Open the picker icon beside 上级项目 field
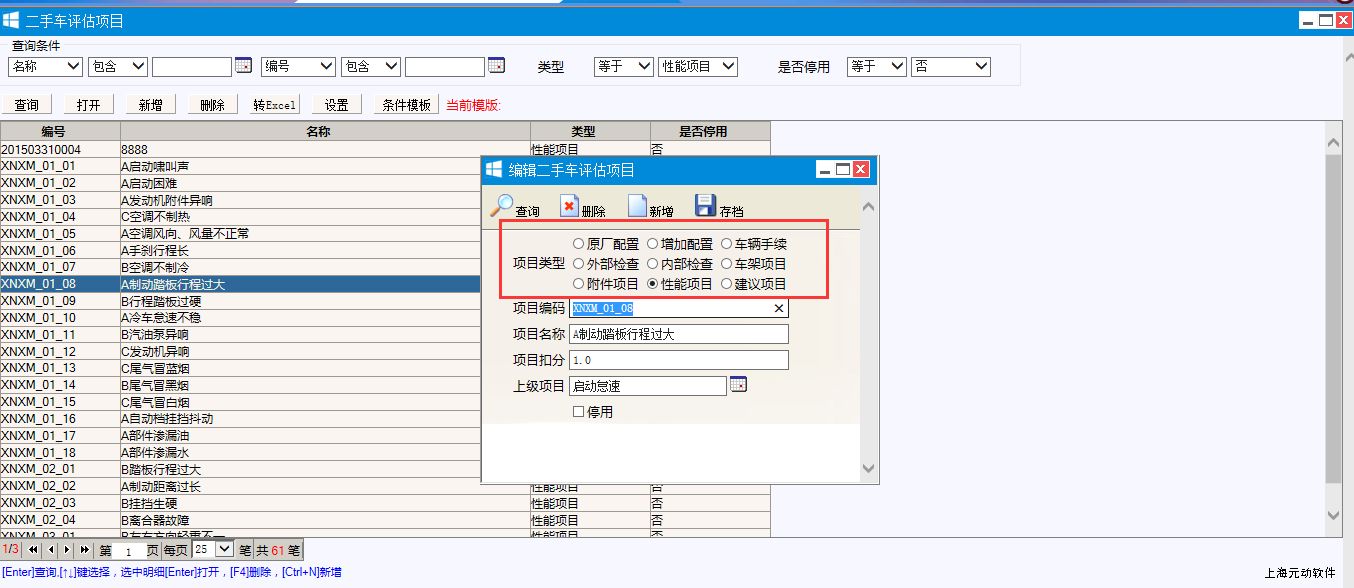 pyautogui.click(x=738, y=385)
